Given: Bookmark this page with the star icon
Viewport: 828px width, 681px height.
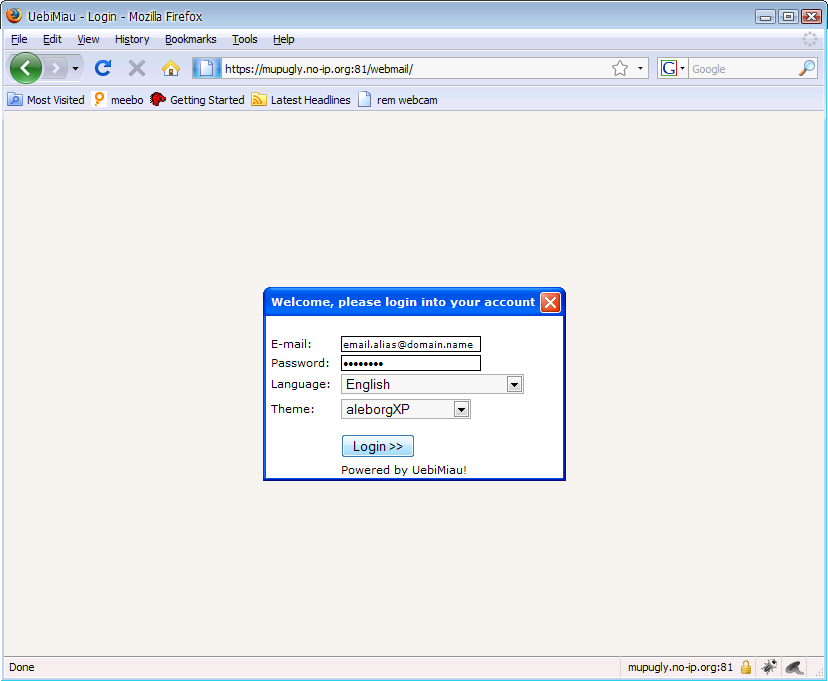Looking at the screenshot, I should 620,68.
